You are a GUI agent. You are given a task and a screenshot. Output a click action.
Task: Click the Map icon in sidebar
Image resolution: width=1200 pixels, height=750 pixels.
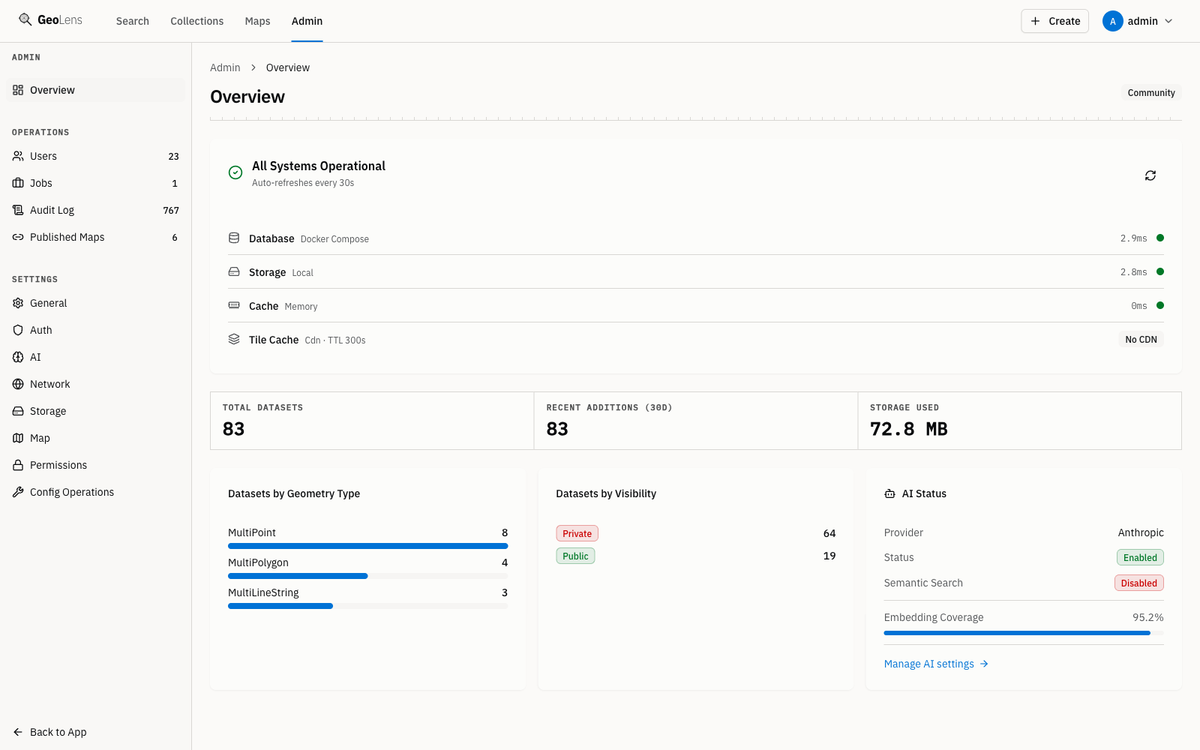(18, 438)
